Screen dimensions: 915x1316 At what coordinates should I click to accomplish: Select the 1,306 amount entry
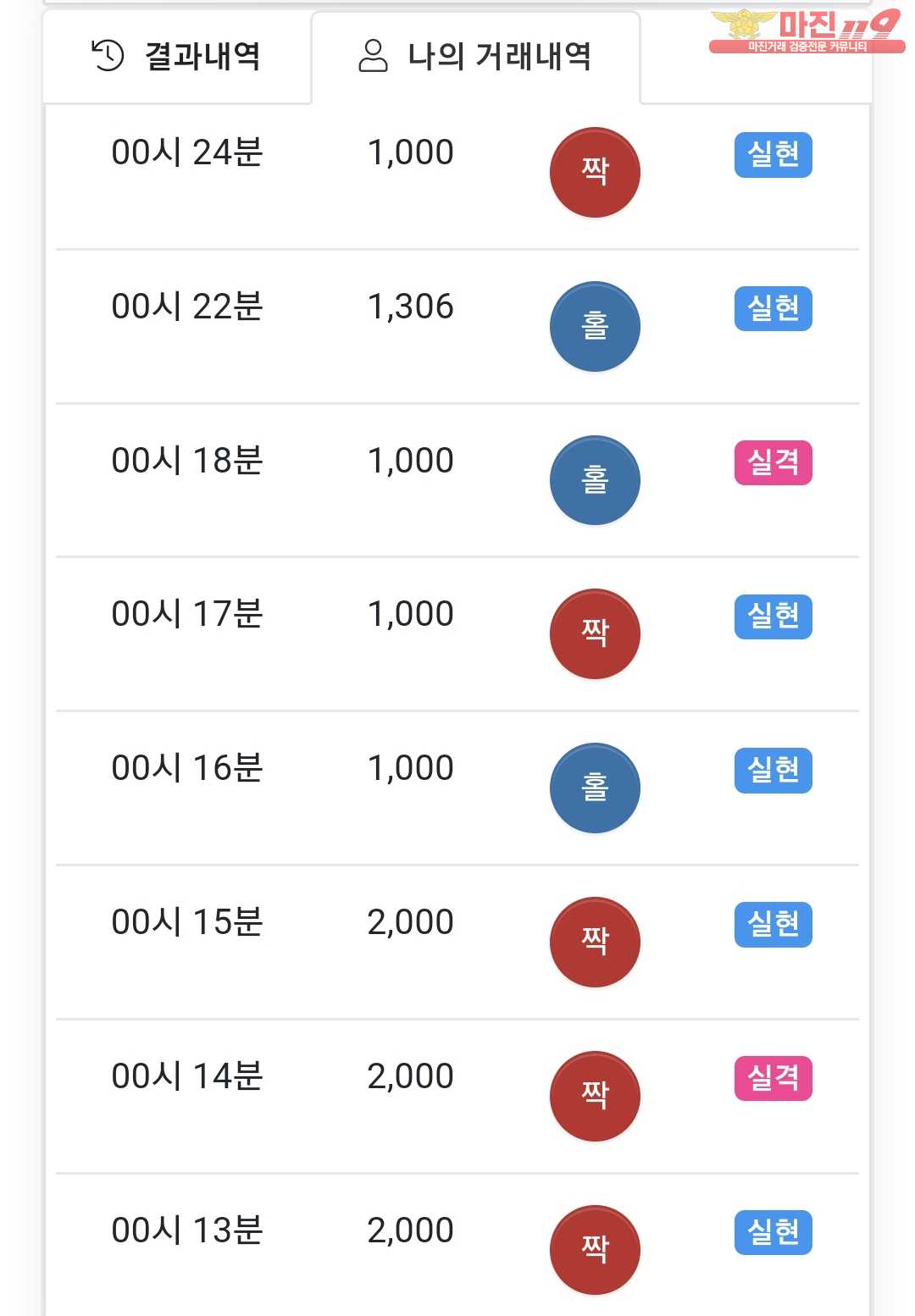(x=410, y=307)
